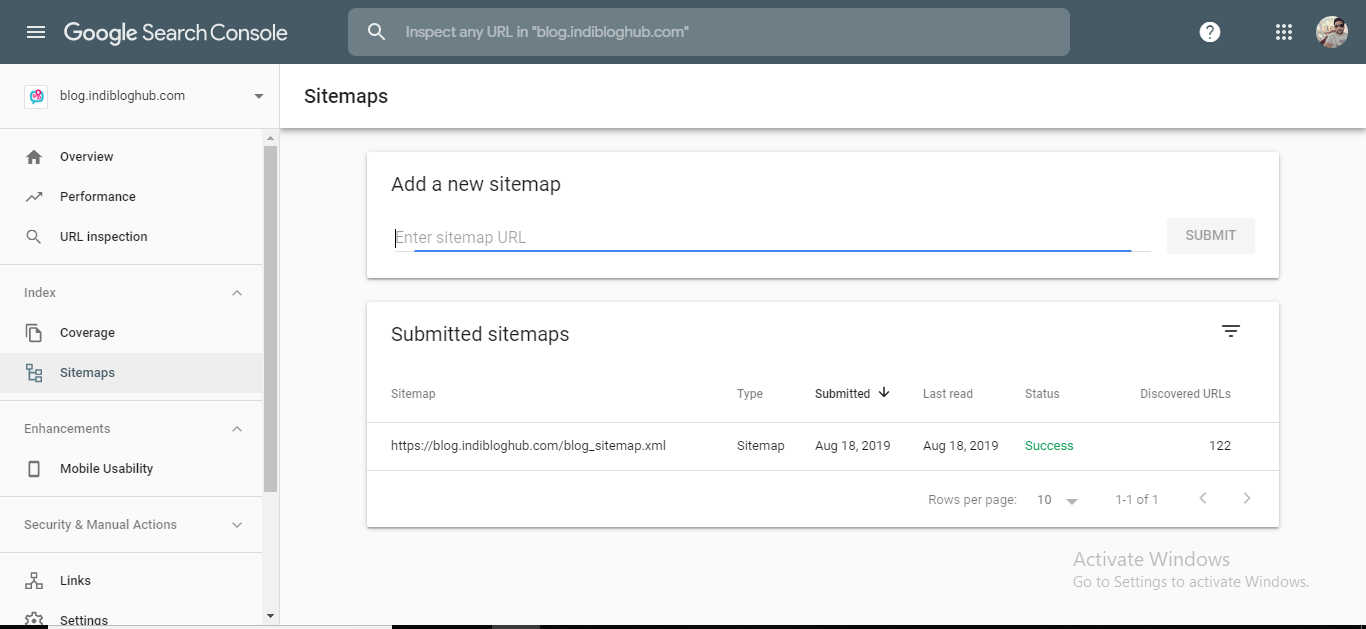Open the blog_sitemap.xml sitemap row
The height and width of the screenshot is (629, 1366).
pyautogui.click(x=823, y=446)
